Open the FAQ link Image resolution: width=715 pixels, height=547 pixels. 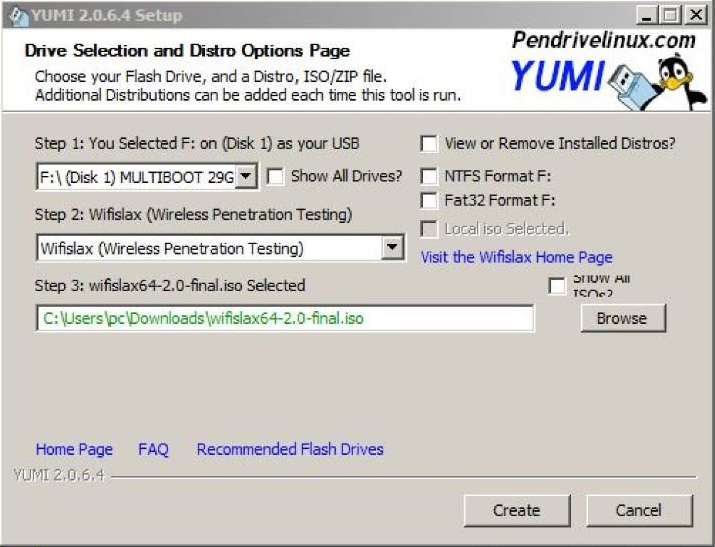pyautogui.click(x=153, y=449)
